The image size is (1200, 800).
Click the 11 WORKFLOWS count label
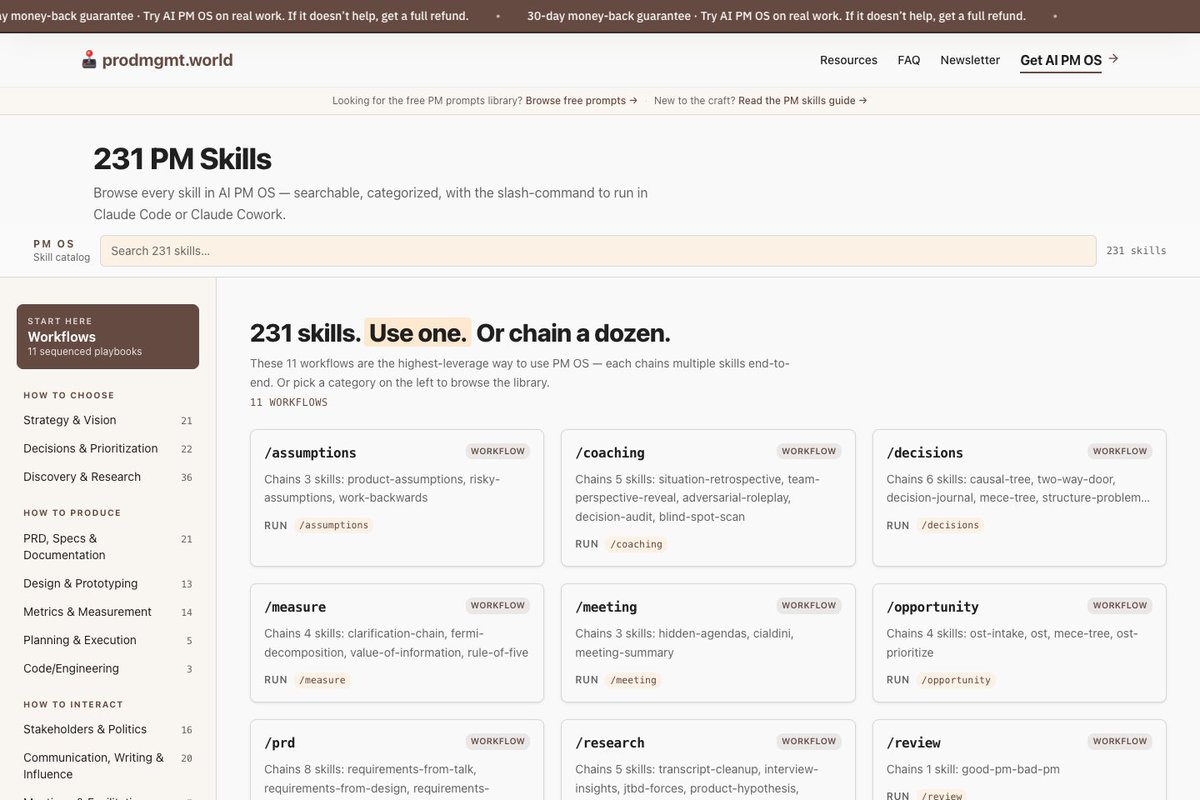289,402
